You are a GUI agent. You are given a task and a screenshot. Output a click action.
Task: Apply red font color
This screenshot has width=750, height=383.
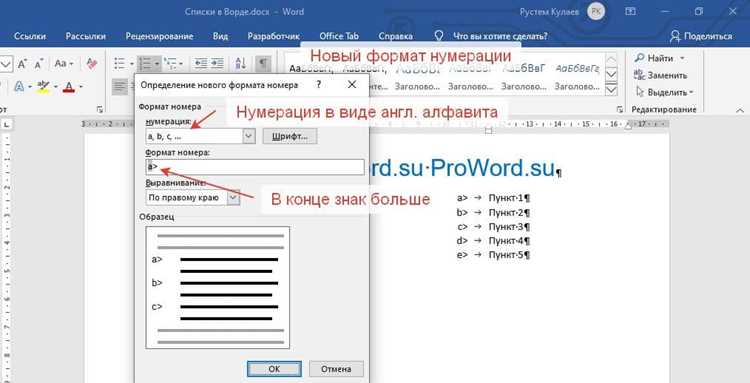(69, 87)
